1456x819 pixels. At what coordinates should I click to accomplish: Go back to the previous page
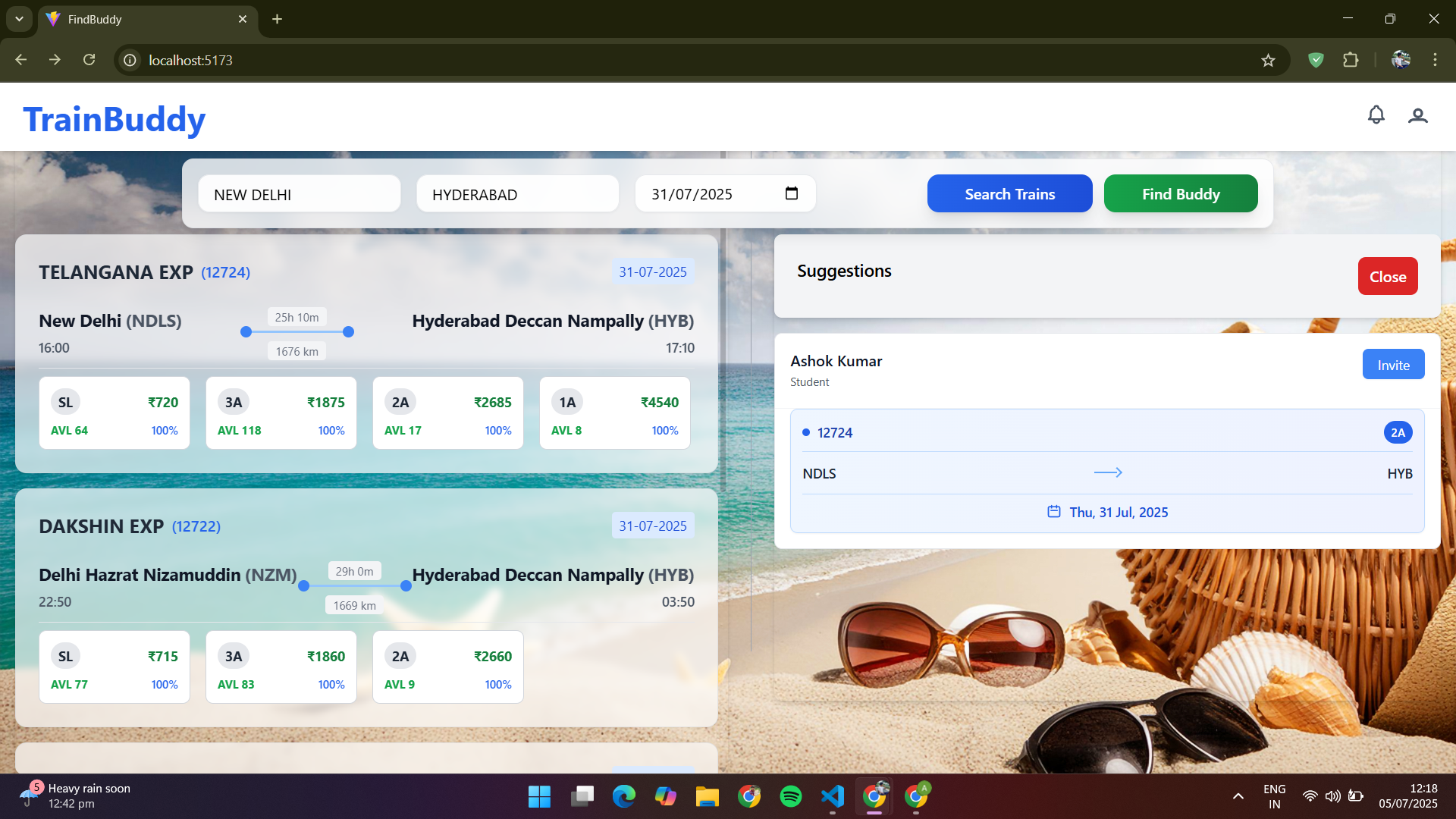21,60
